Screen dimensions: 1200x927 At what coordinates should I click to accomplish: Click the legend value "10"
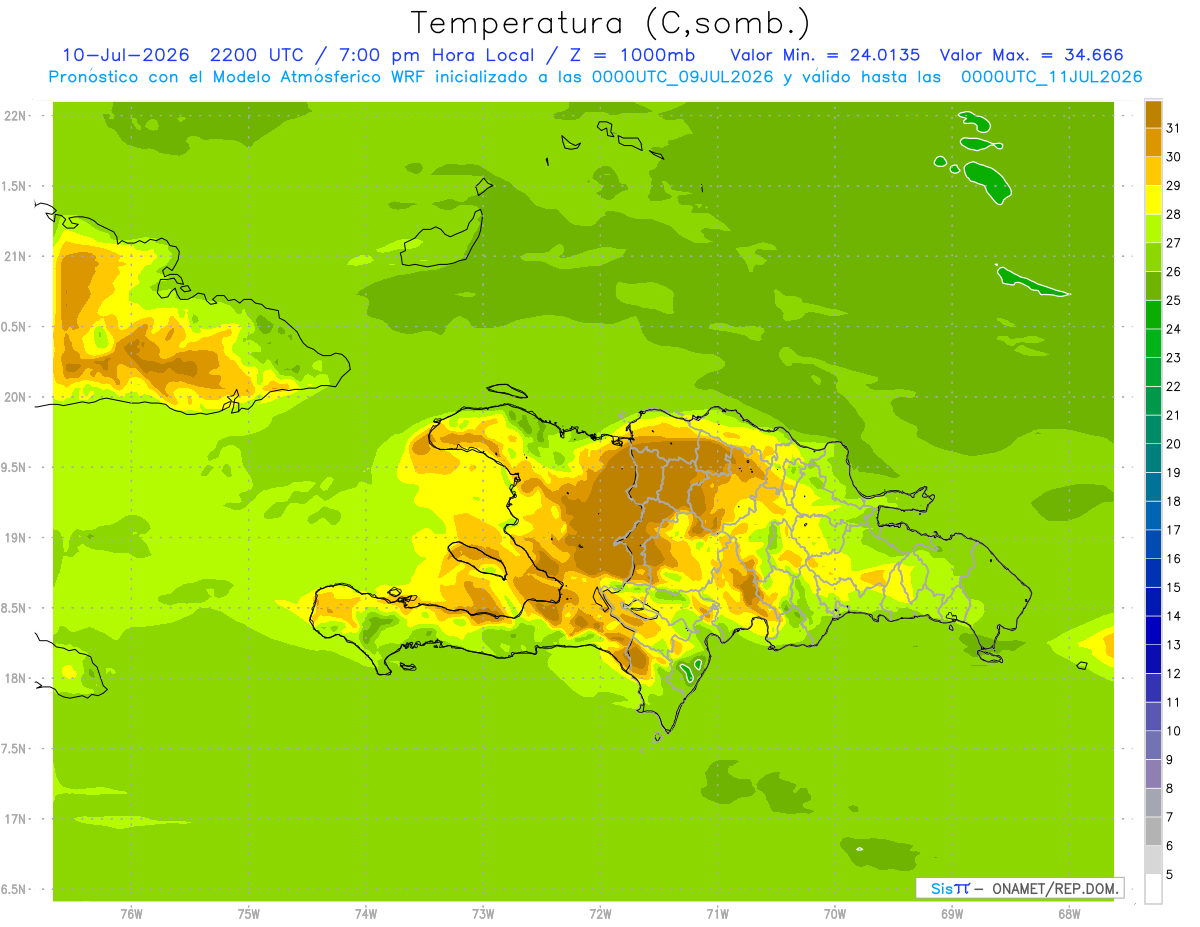point(1174,731)
